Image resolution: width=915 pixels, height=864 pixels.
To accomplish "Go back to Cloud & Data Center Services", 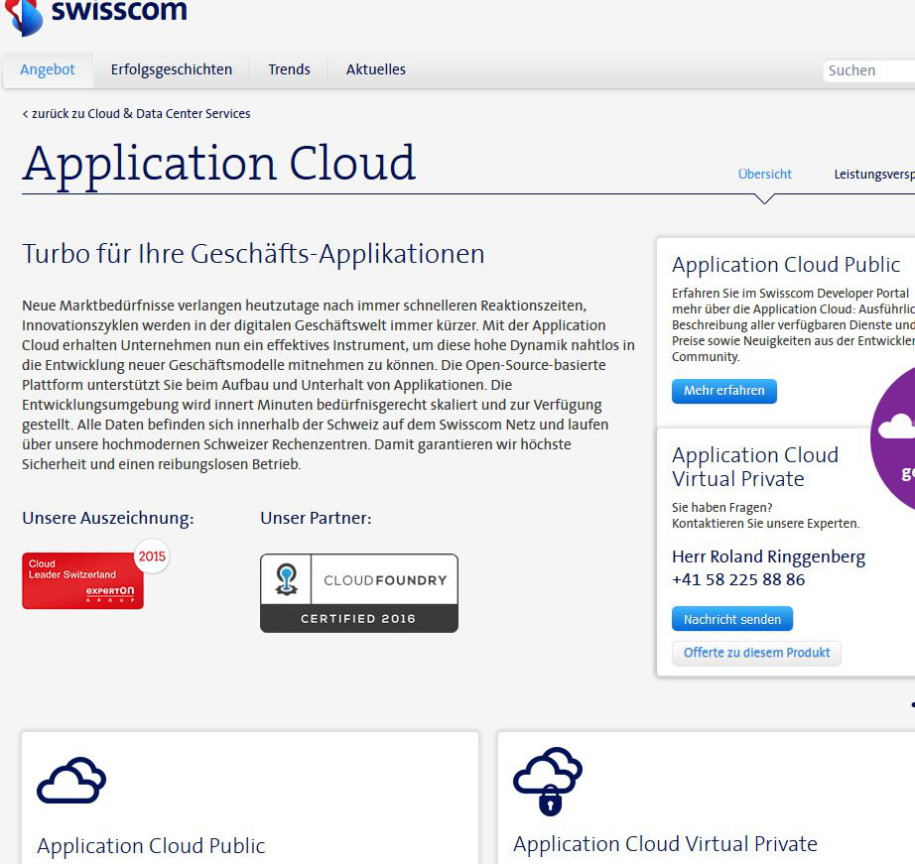I will tap(135, 113).
